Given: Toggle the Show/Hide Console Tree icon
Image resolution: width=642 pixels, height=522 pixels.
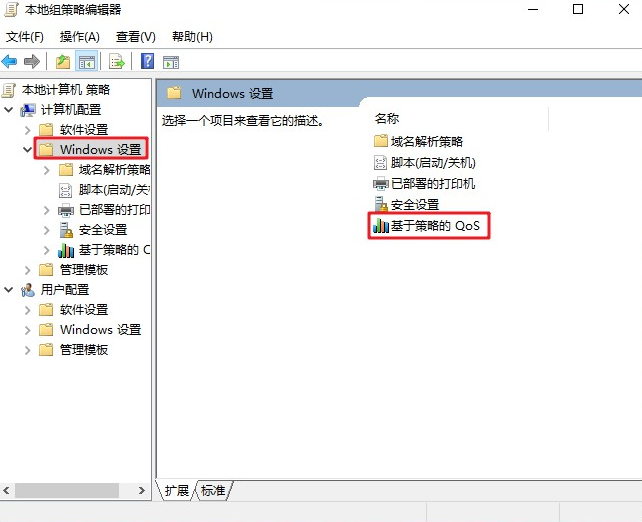Looking at the screenshot, I should click(x=86, y=62).
